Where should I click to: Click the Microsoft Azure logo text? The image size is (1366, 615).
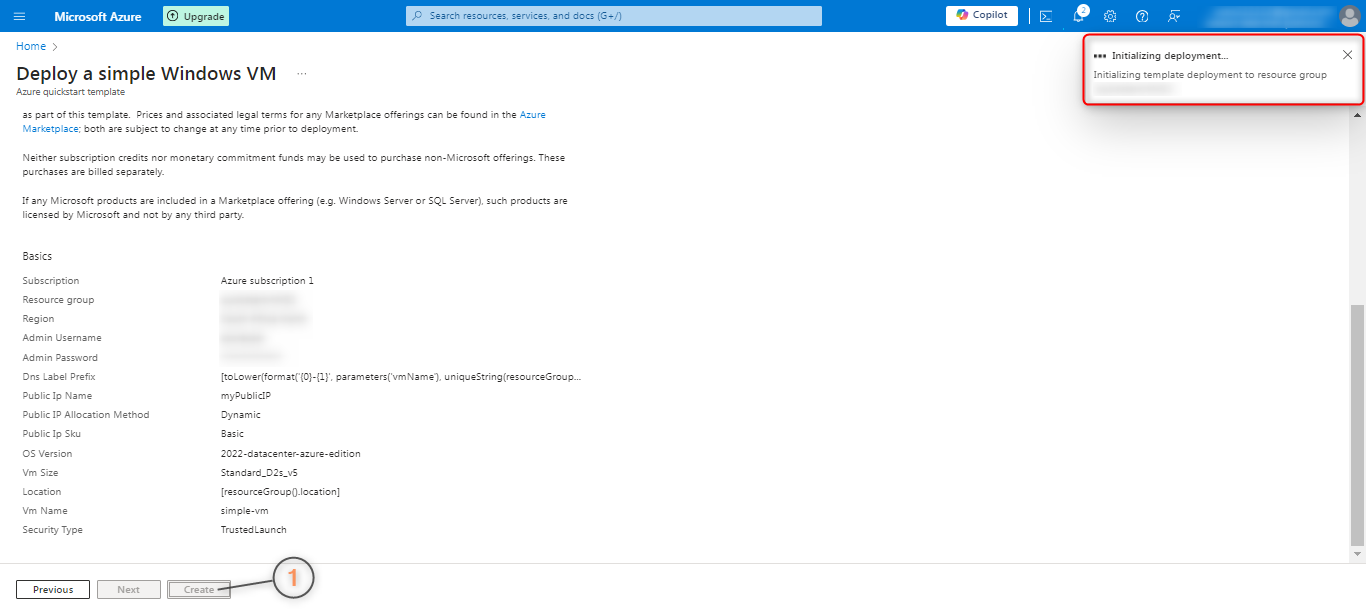pos(98,16)
